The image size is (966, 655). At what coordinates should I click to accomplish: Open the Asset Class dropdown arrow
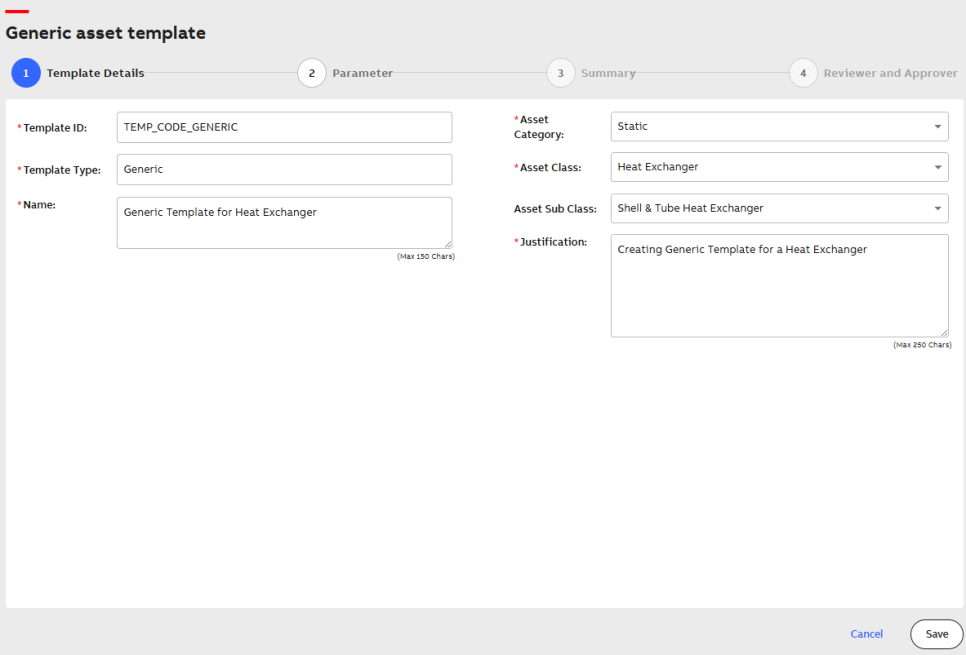(938, 167)
